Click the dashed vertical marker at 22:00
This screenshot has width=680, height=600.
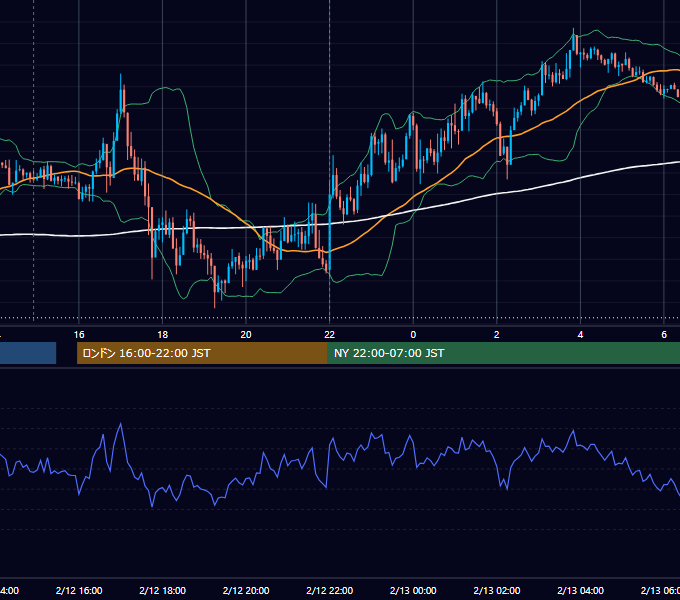pyautogui.click(x=330, y=160)
